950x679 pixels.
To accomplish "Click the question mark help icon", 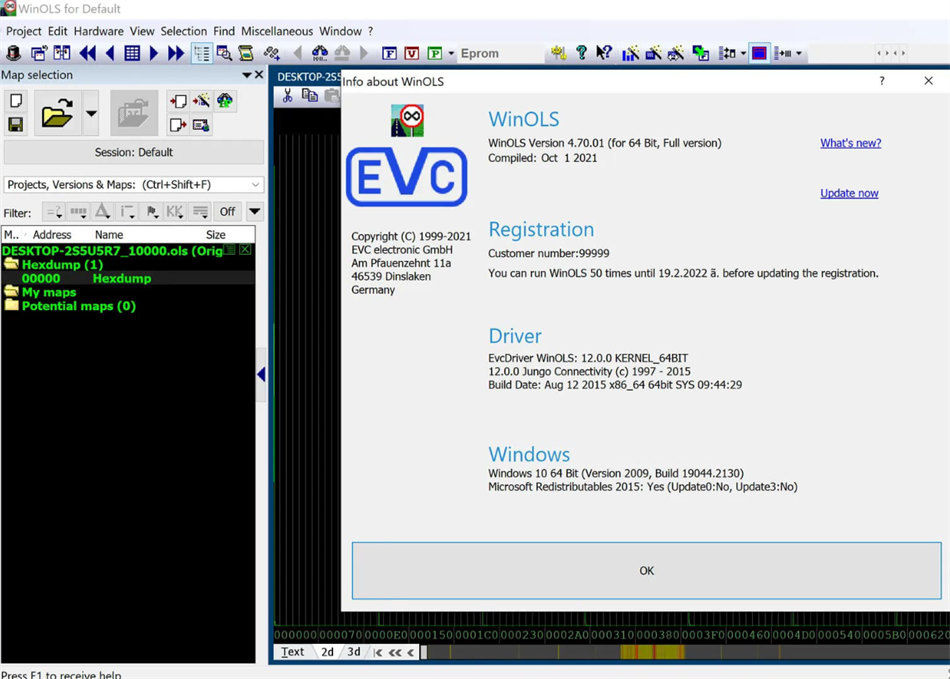I will (581, 52).
